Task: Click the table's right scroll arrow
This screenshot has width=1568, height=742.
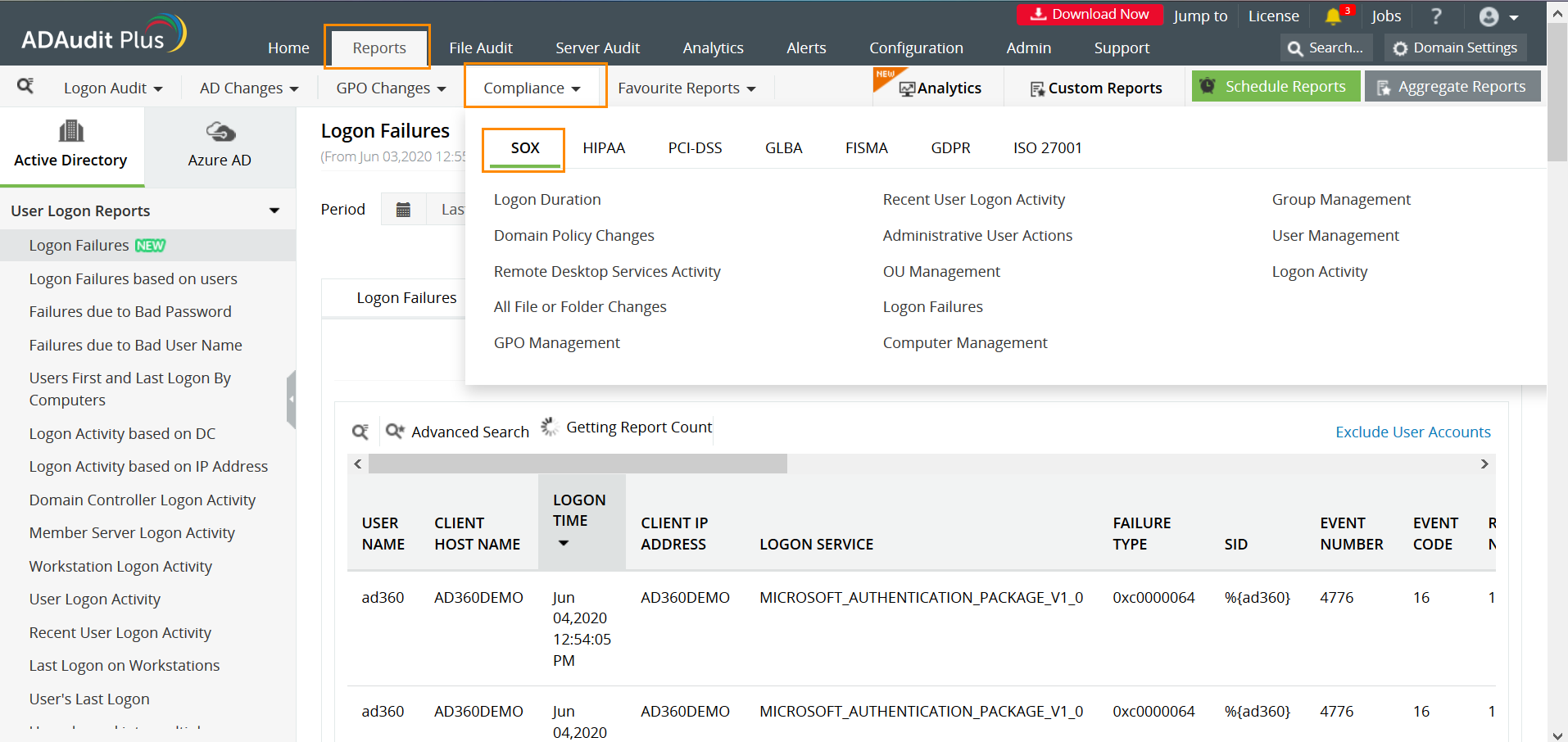Action: click(x=1484, y=464)
